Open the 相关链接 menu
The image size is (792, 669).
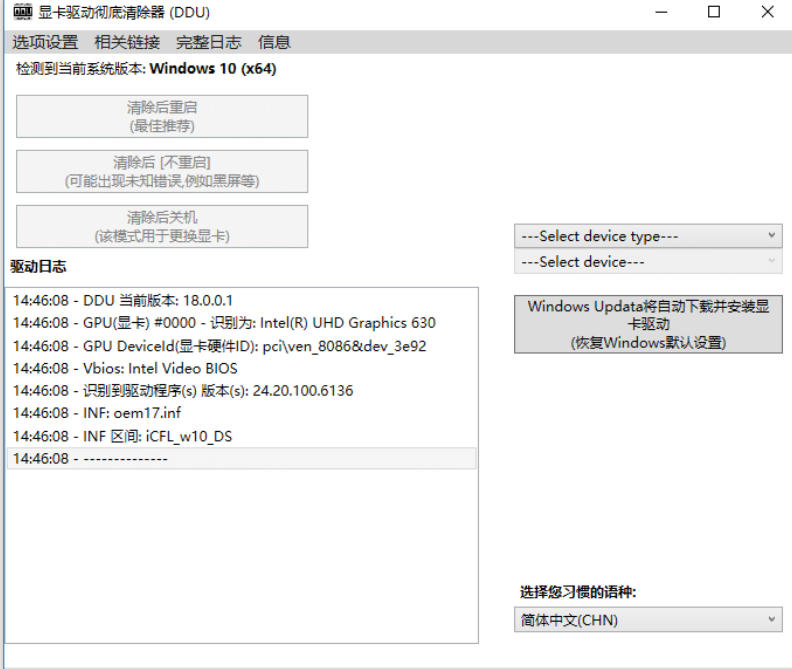click(127, 42)
